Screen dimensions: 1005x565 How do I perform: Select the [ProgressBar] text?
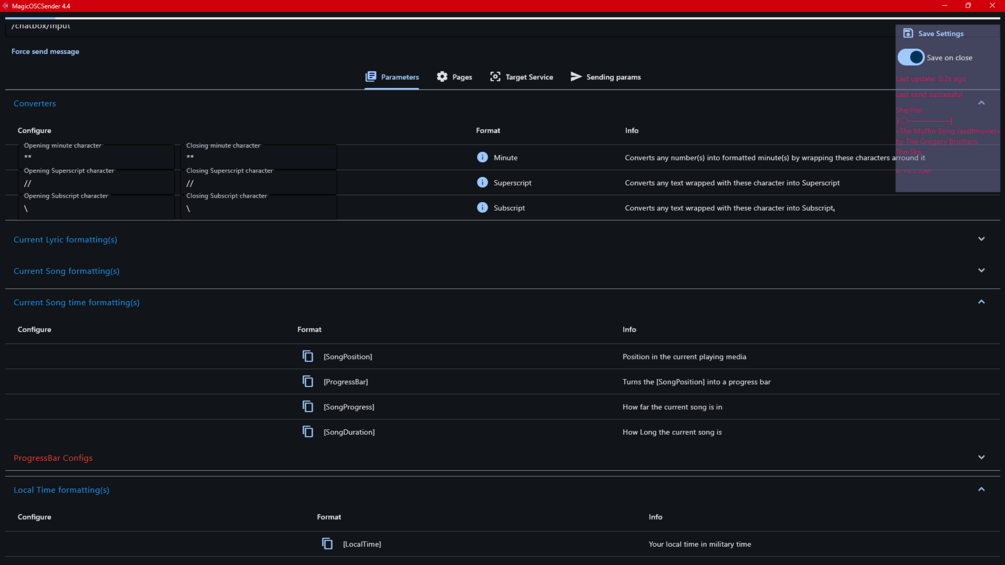(345, 382)
